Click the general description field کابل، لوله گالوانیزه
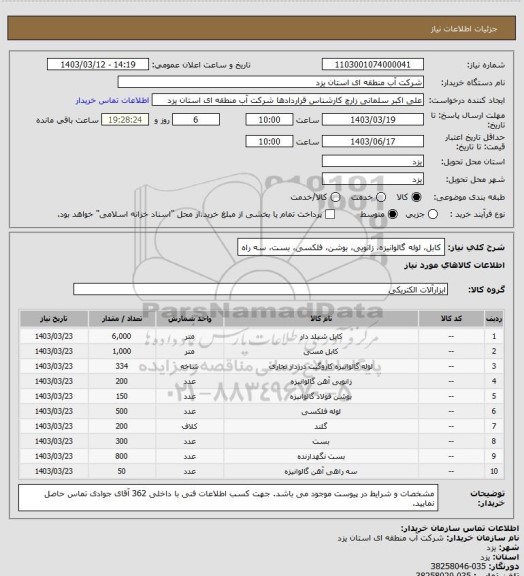The height and width of the screenshot is (576, 524). pos(341,247)
